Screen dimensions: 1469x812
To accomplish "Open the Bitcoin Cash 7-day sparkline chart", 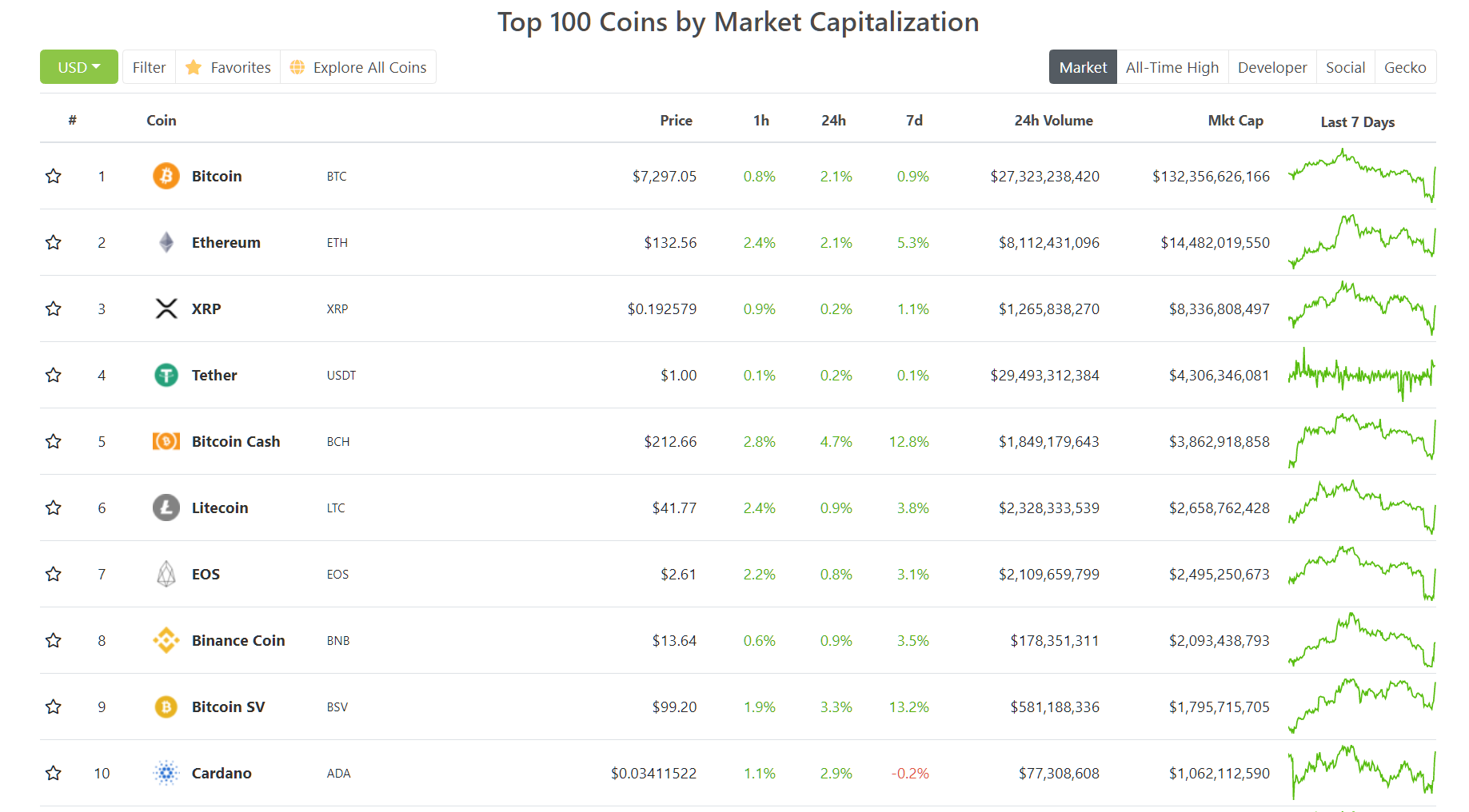I will click(1362, 440).
